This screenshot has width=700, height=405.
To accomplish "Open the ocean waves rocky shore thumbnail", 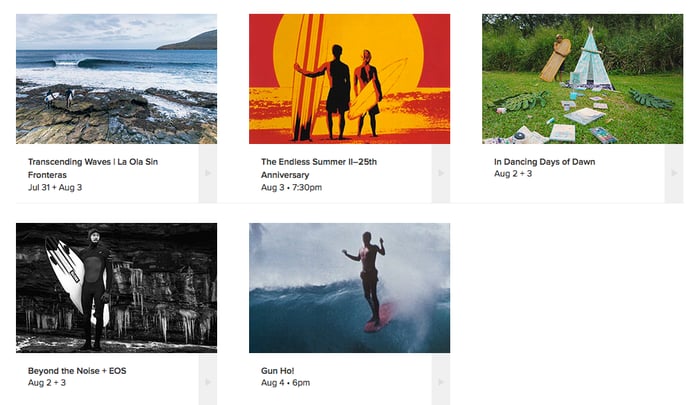I will [x=116, y=79].
